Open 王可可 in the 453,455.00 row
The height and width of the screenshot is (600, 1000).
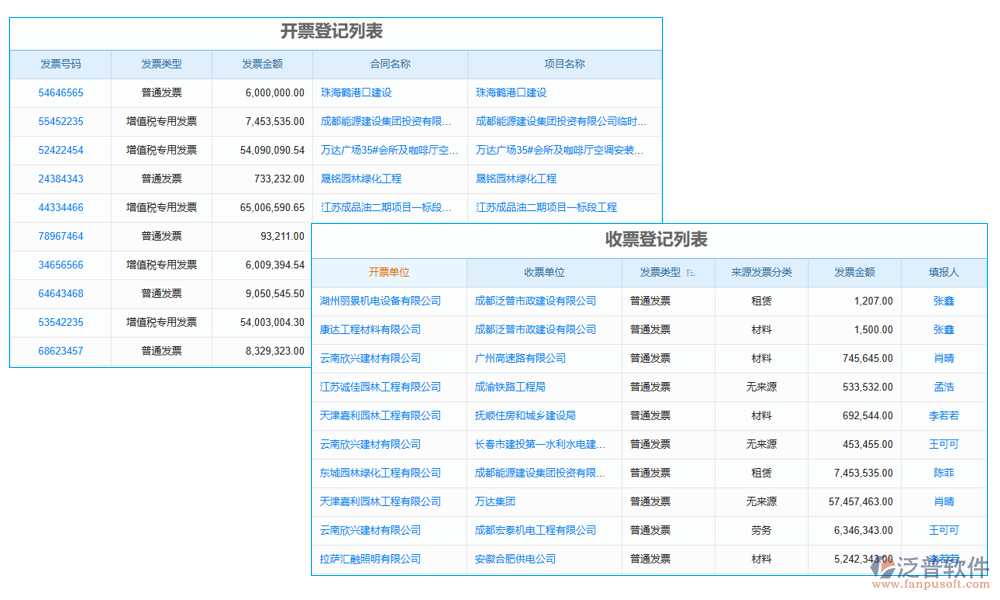944,444
